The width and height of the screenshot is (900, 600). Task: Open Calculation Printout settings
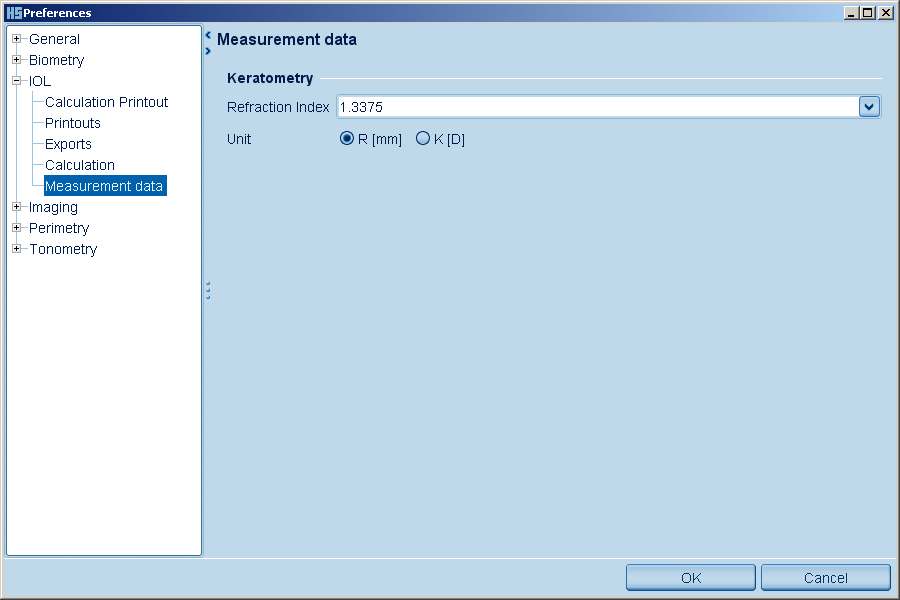point(106,102)
